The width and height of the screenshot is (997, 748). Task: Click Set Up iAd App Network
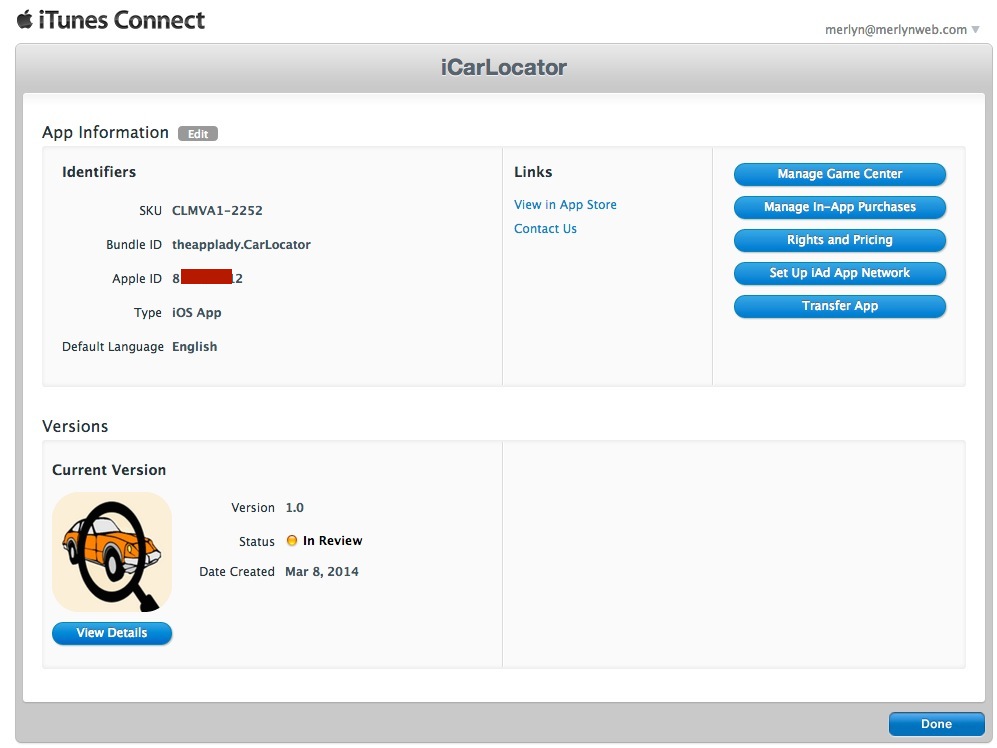(x=839, y=274)
